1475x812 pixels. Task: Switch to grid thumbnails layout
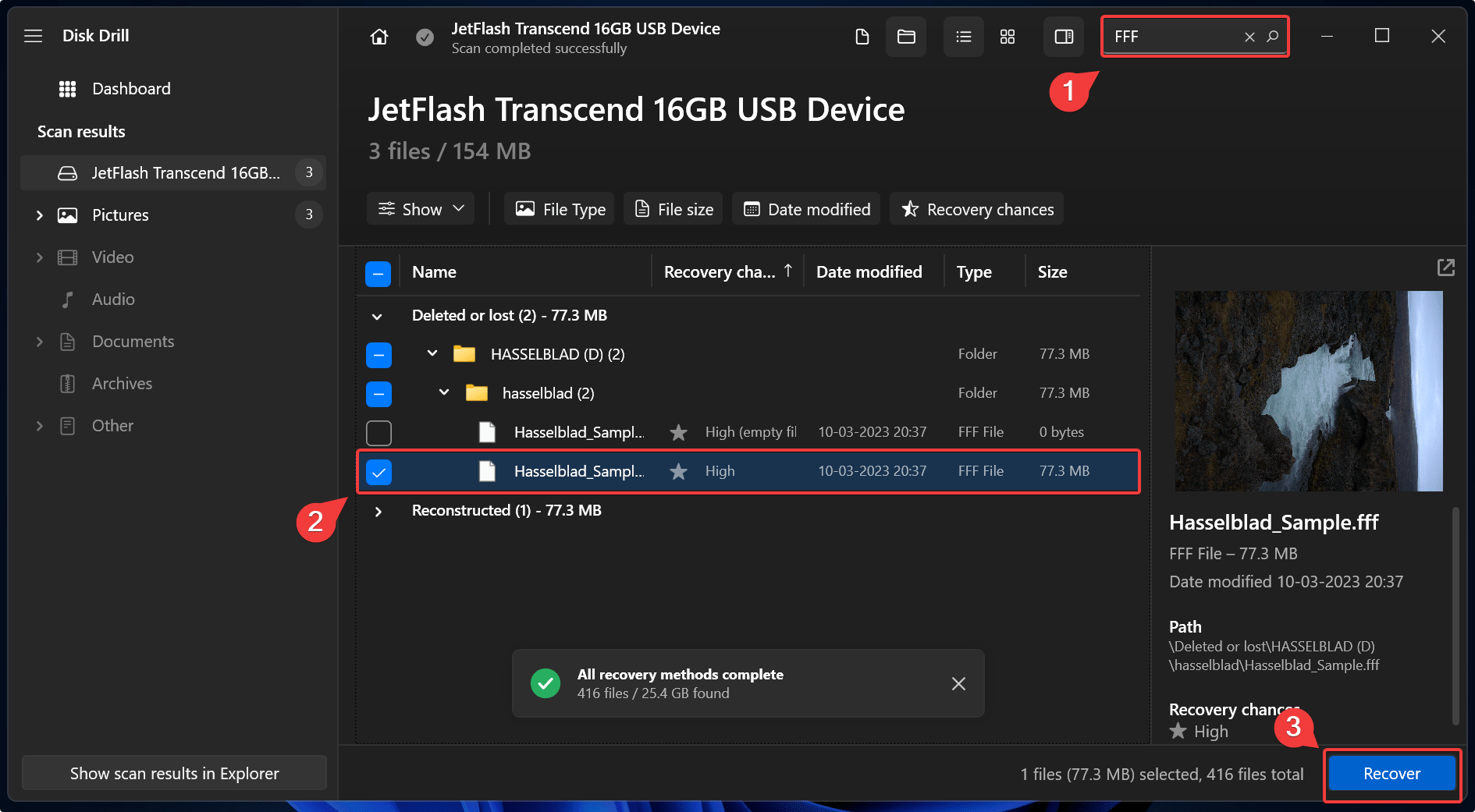coord(1008,37)
